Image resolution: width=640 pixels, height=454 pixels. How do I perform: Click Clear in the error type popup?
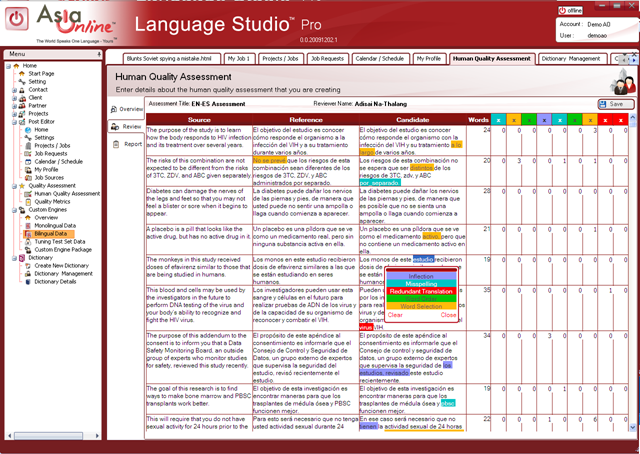point(395,315)
